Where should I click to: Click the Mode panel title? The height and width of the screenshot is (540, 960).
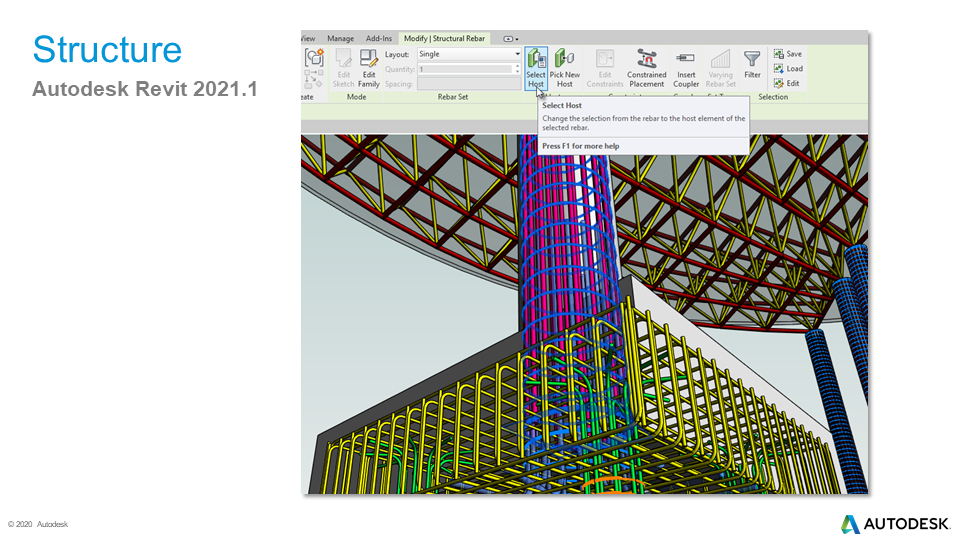pyautogui.click(x=356, y=97)
